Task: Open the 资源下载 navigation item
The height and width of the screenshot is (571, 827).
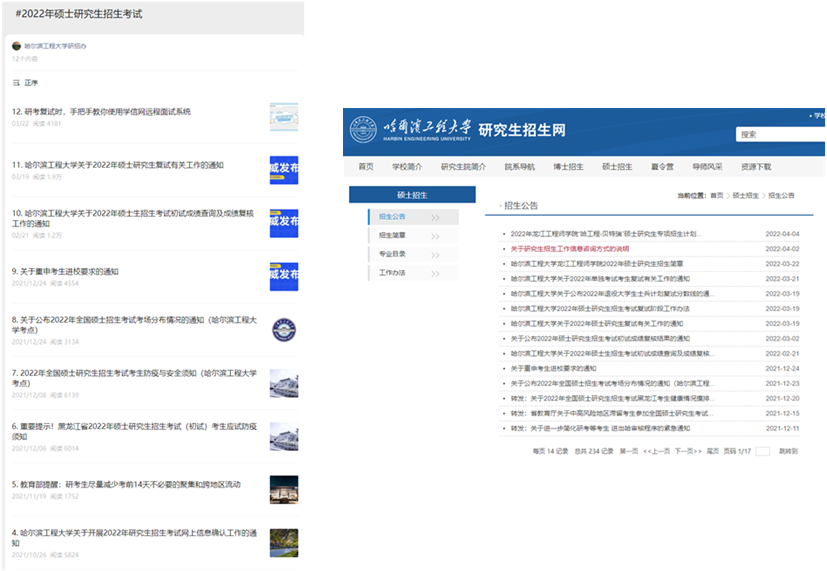Action: pyautogui.click(x=756, y=167)
